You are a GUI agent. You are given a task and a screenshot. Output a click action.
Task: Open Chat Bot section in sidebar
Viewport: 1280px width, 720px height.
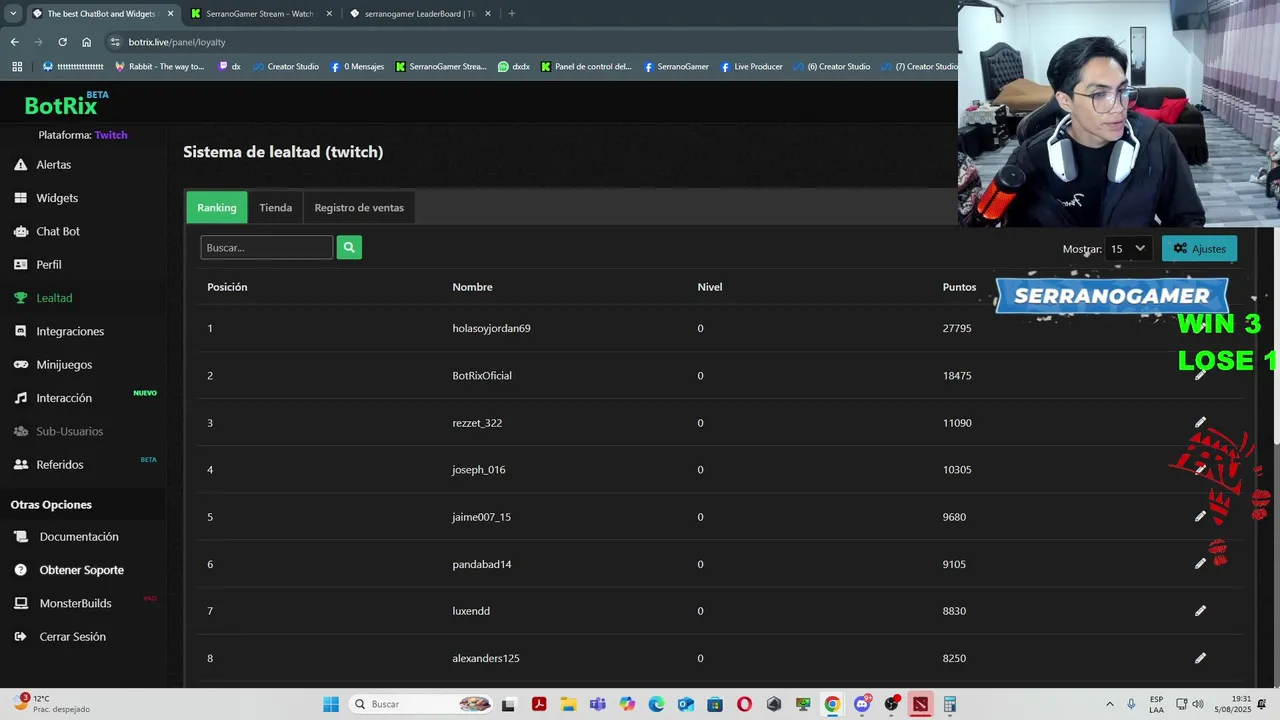pyautogui.click(x=58, y=231)
